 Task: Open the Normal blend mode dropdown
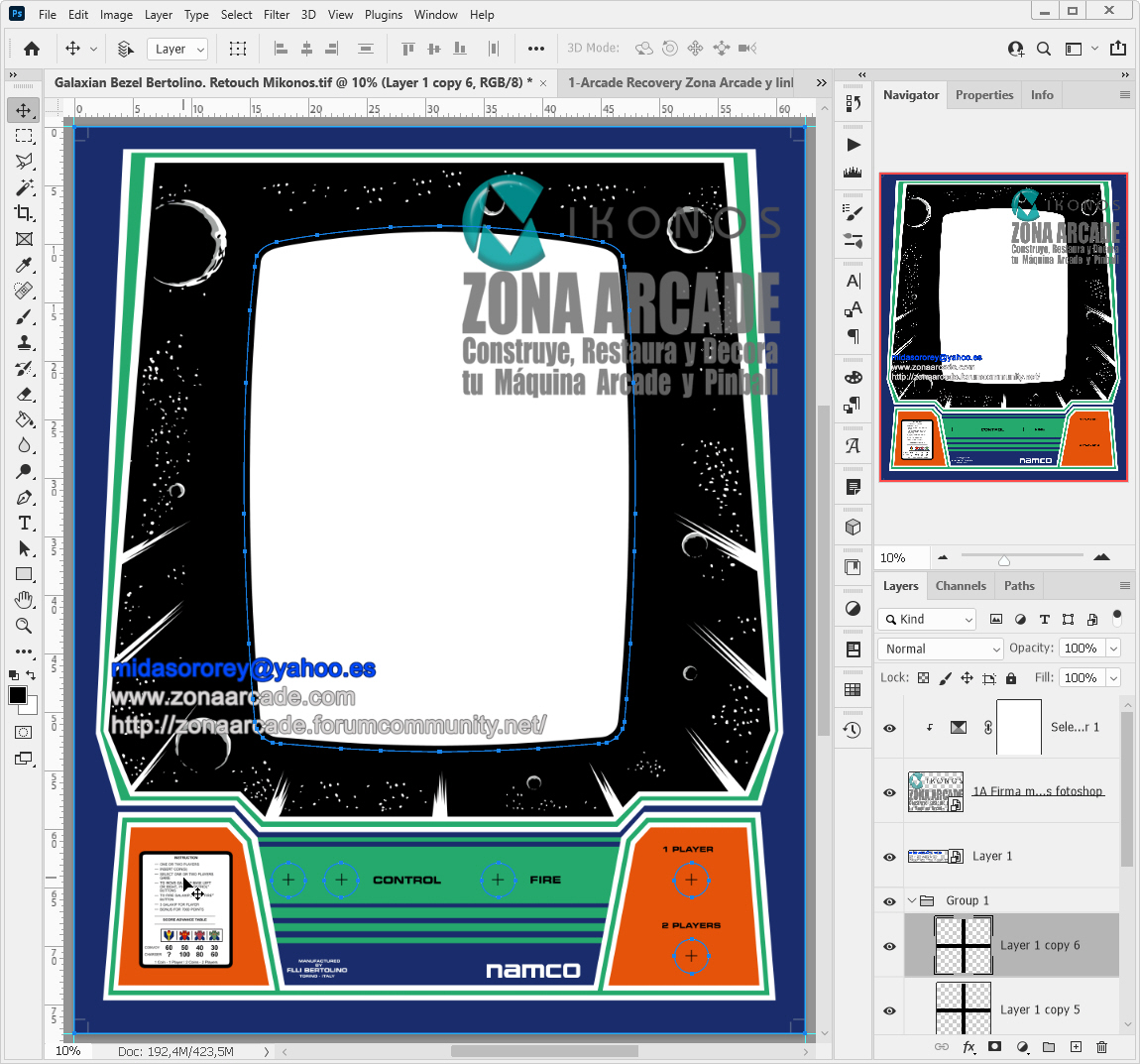click(941, 649)
